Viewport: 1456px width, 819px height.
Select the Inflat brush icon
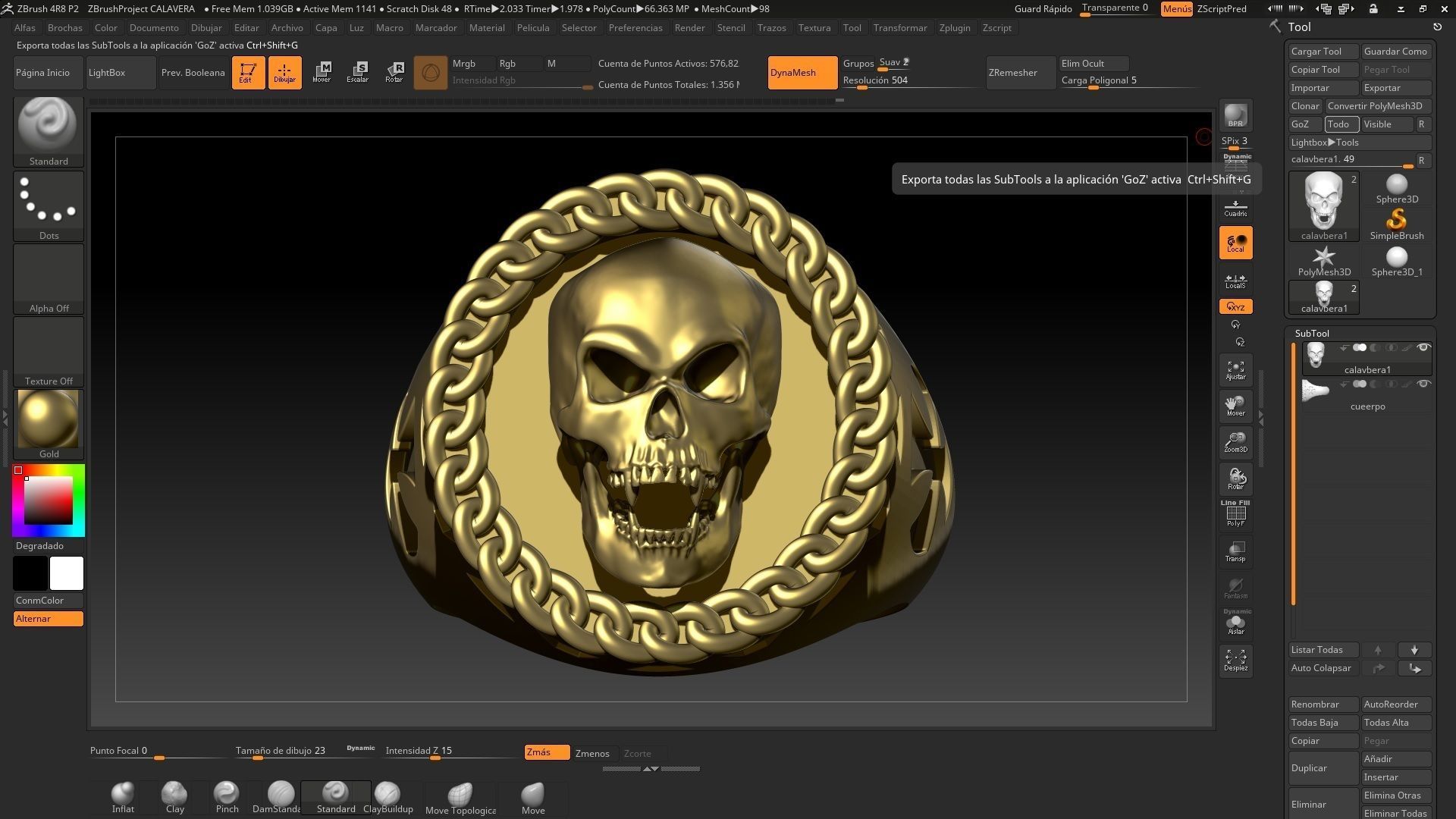(x=123, y=798)
